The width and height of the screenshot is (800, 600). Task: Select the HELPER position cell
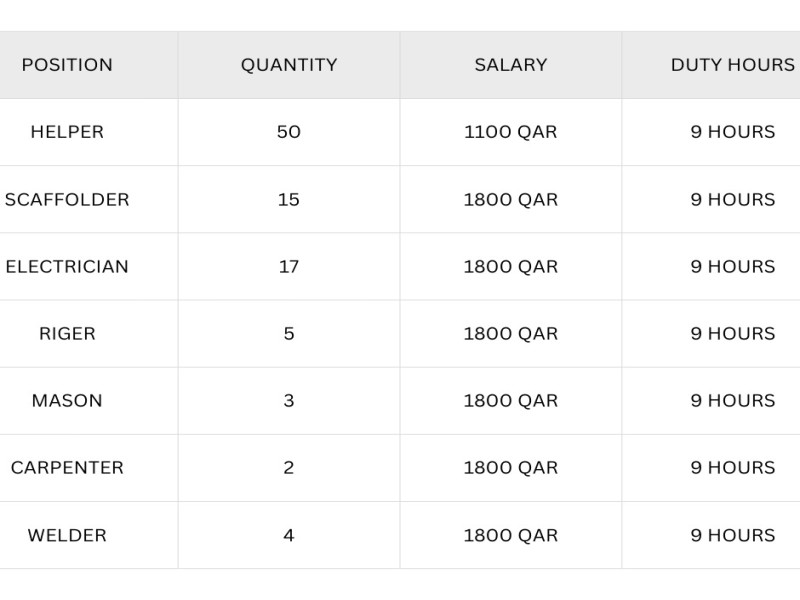point(67,132)
